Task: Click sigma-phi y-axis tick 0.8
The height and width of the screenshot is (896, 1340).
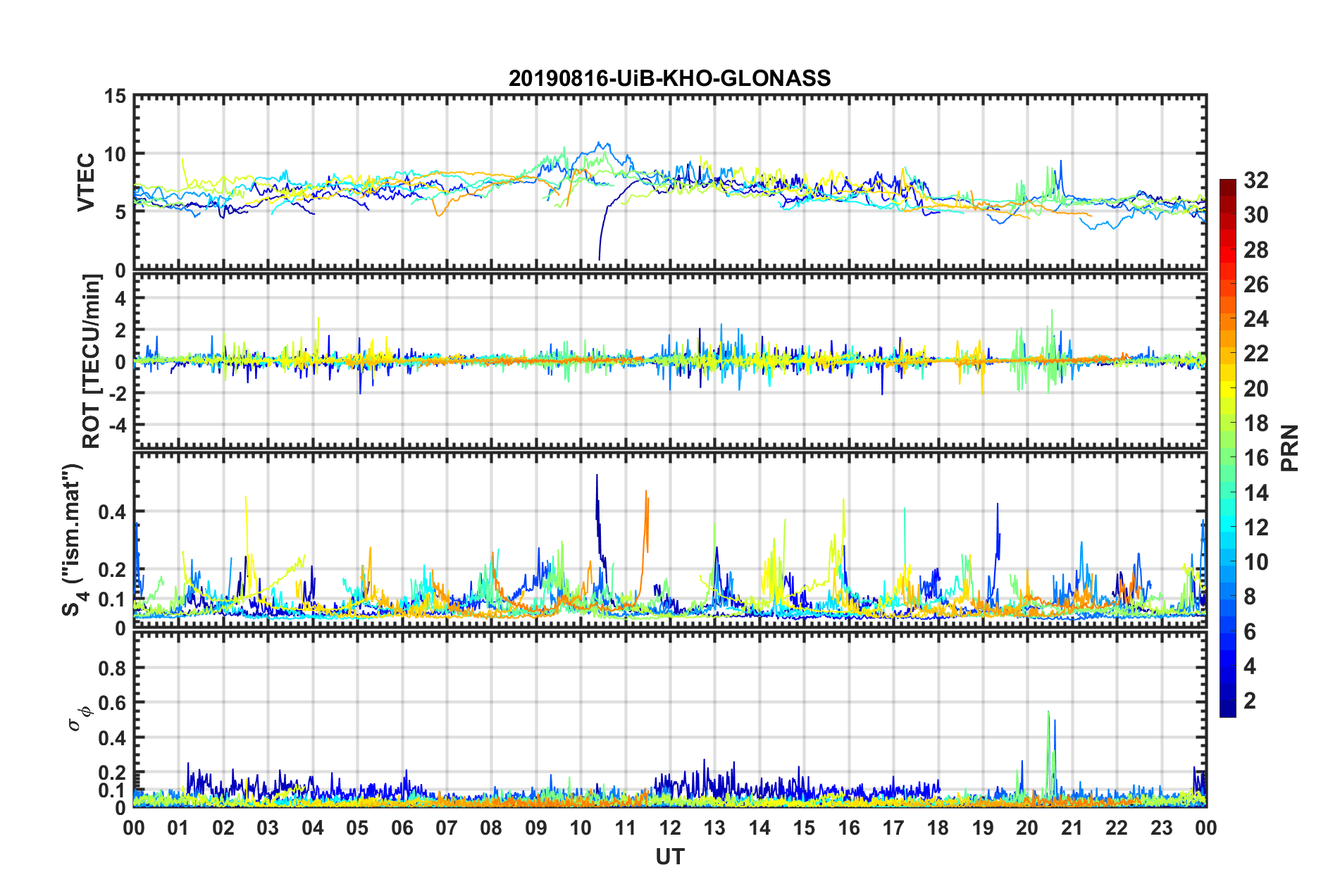Action: [x=112, y=668]
